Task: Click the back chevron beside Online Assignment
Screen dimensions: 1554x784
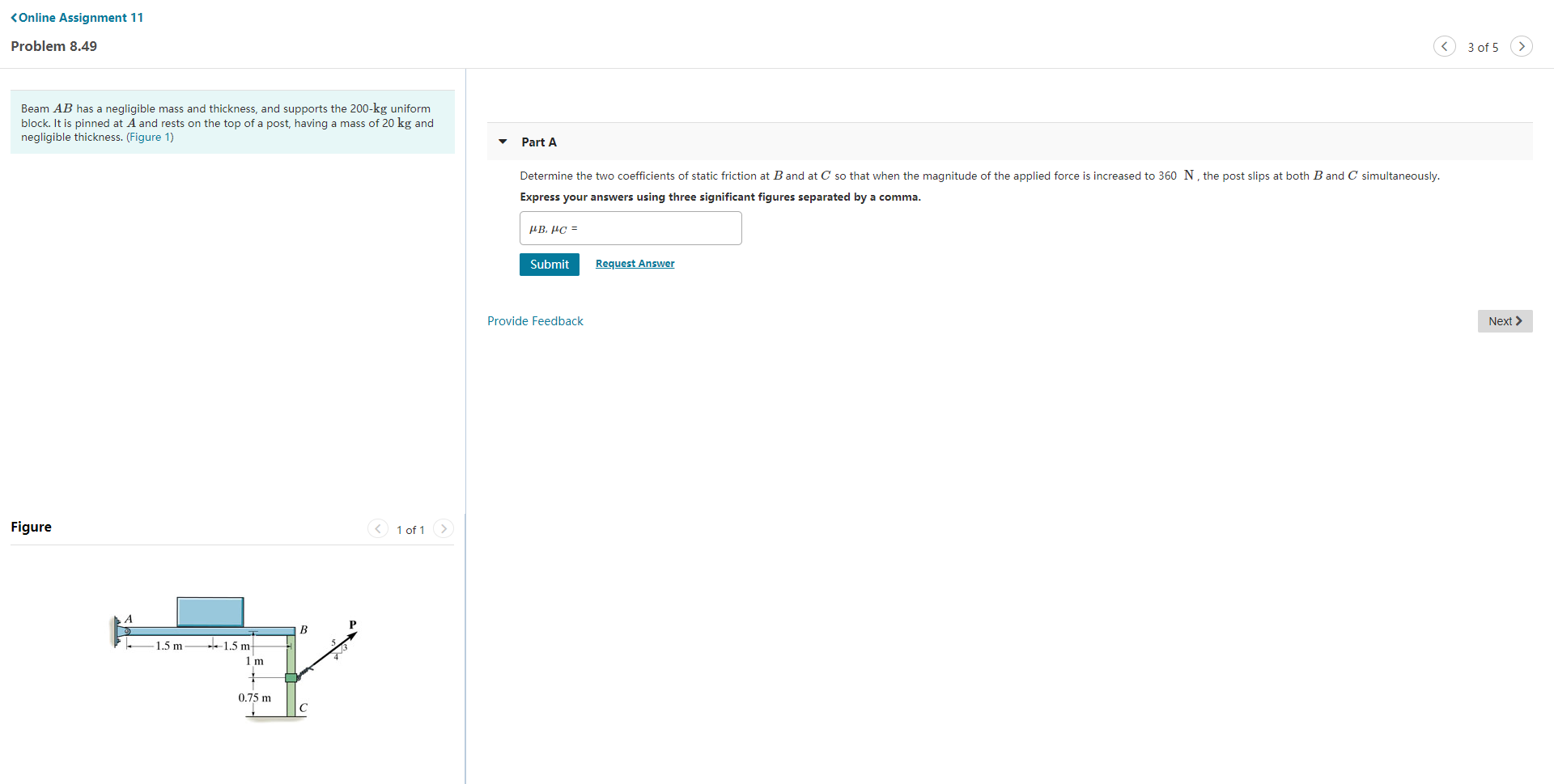Action: [x=14, y=18]
